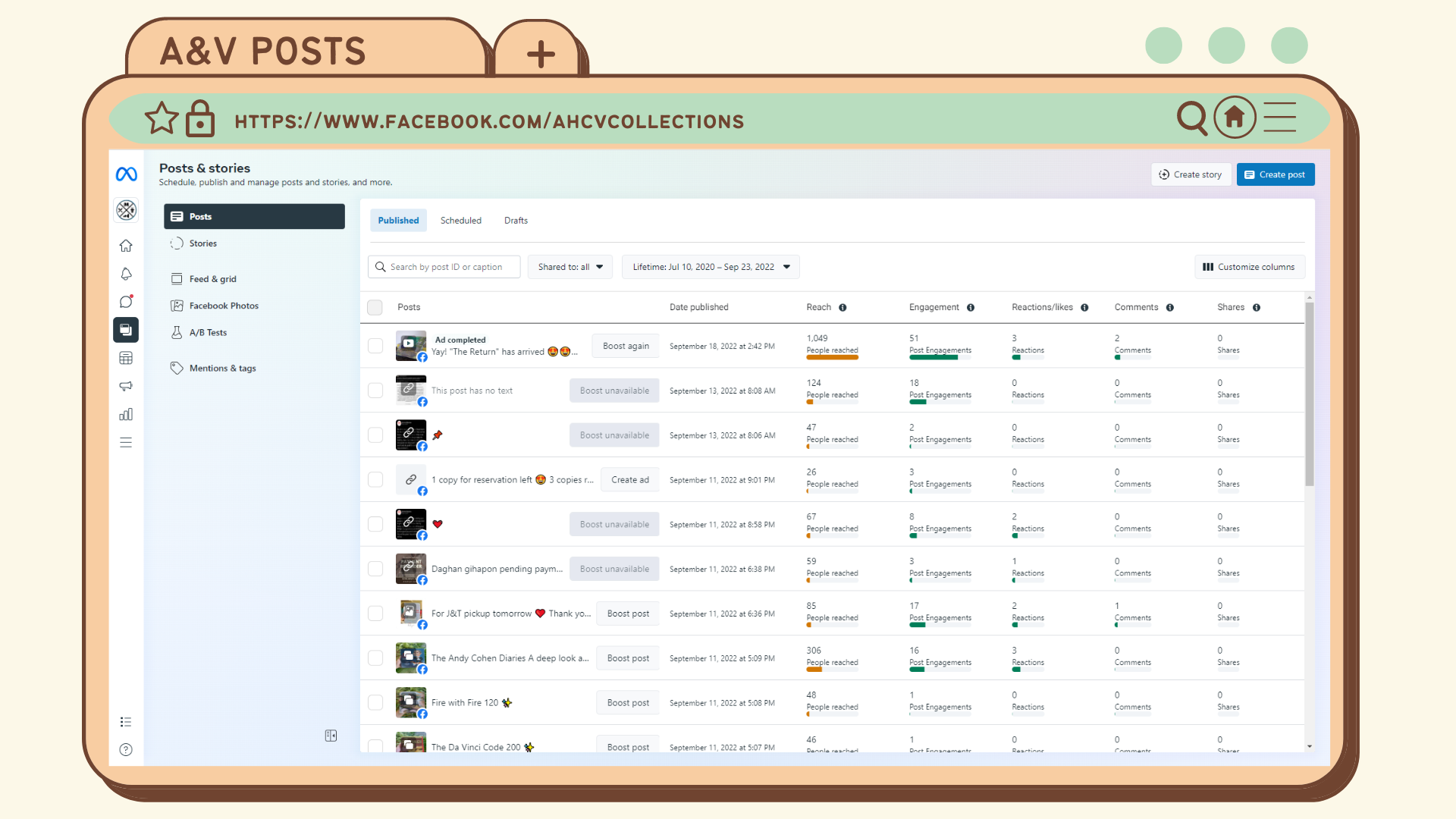Switch to the Scheduled tab
1456x819 pixels.
click(x=460, y=221)
